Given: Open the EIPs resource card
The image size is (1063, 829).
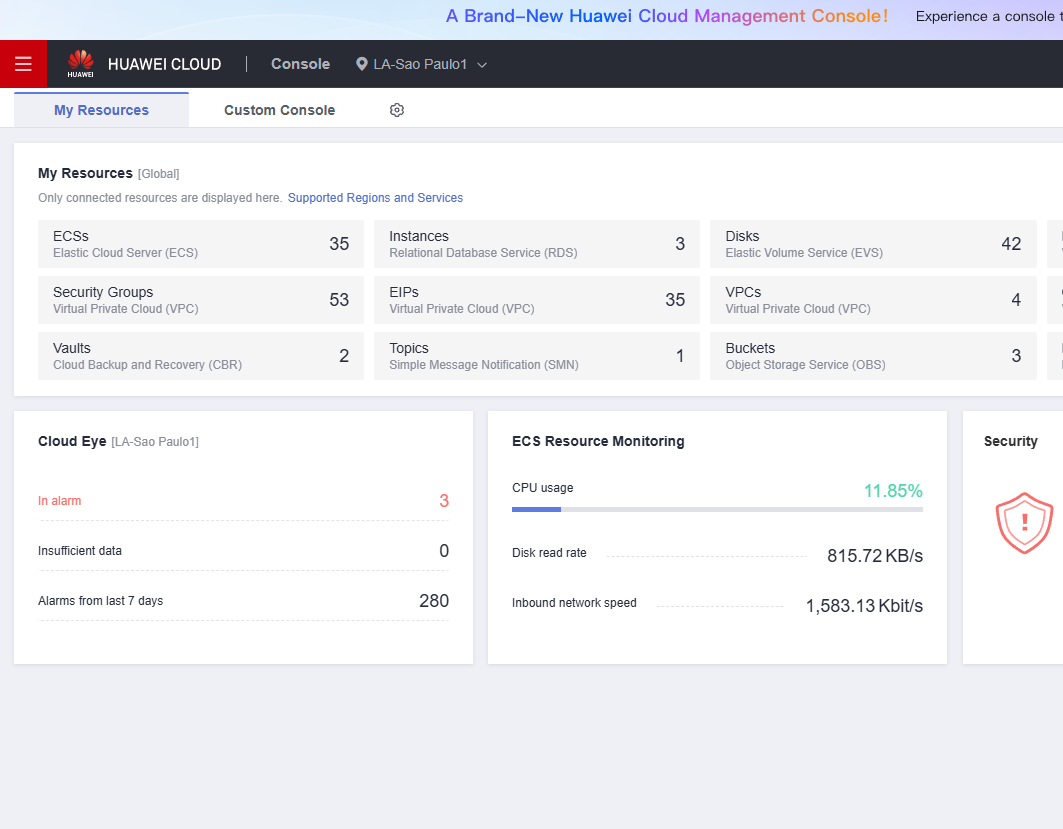Looking at the screenshot, I should coord(537,300).
